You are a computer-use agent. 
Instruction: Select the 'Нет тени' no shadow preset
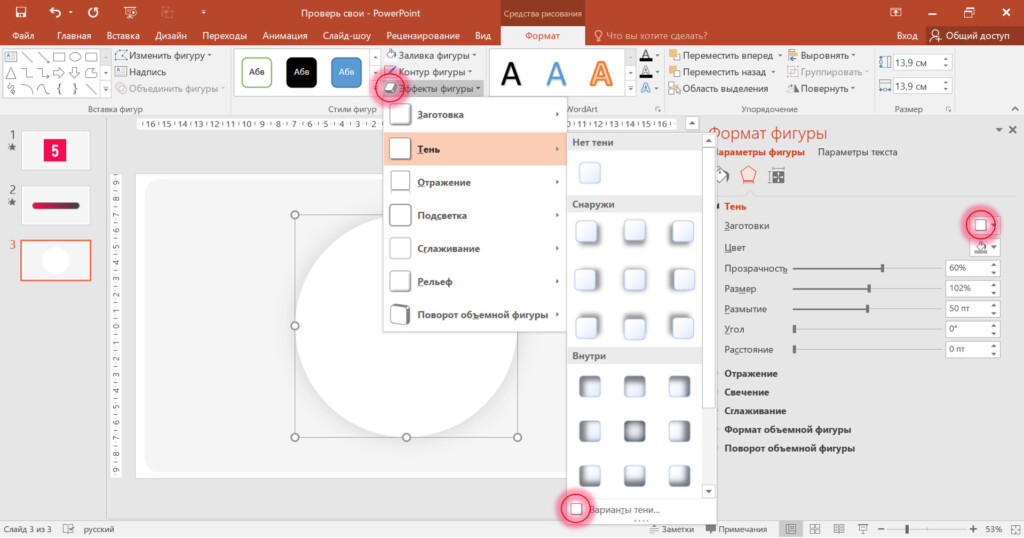point(590,172)
